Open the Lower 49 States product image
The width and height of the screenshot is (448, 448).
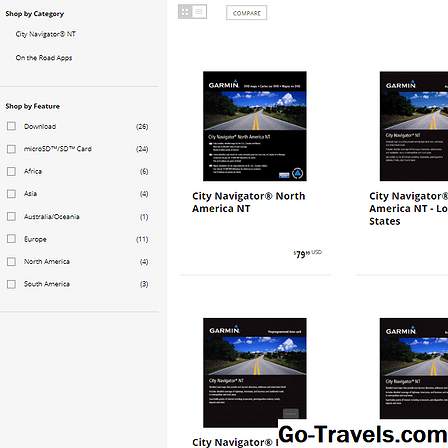coord(414,126)
